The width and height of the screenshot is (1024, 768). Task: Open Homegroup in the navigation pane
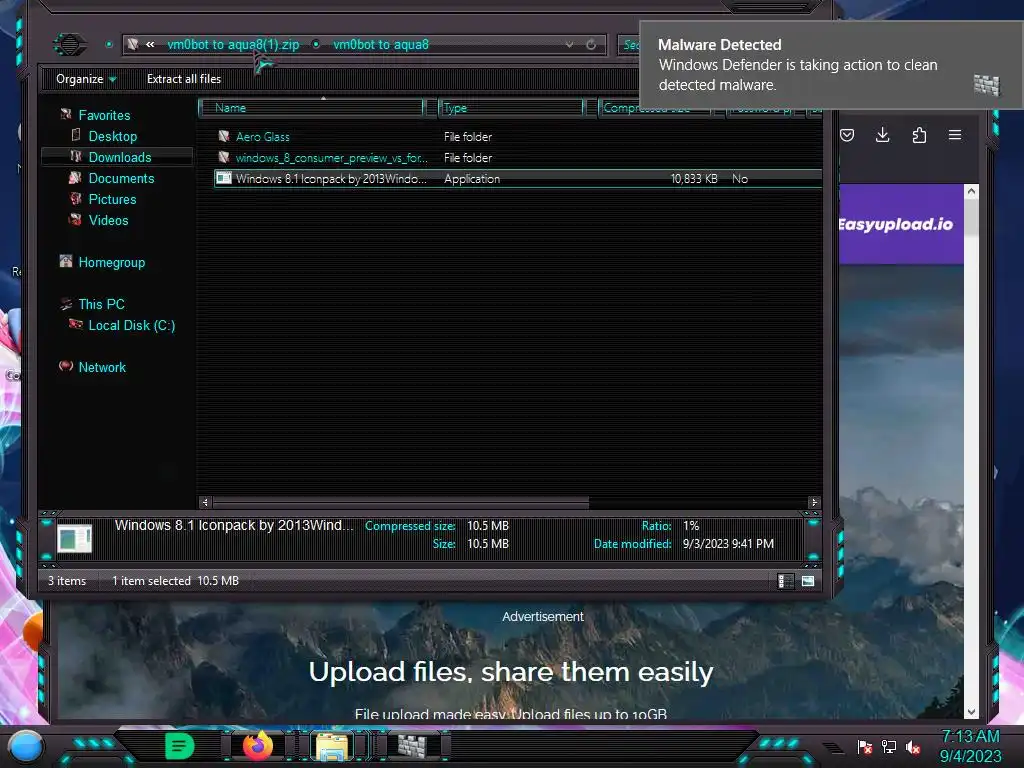[112, 262]
